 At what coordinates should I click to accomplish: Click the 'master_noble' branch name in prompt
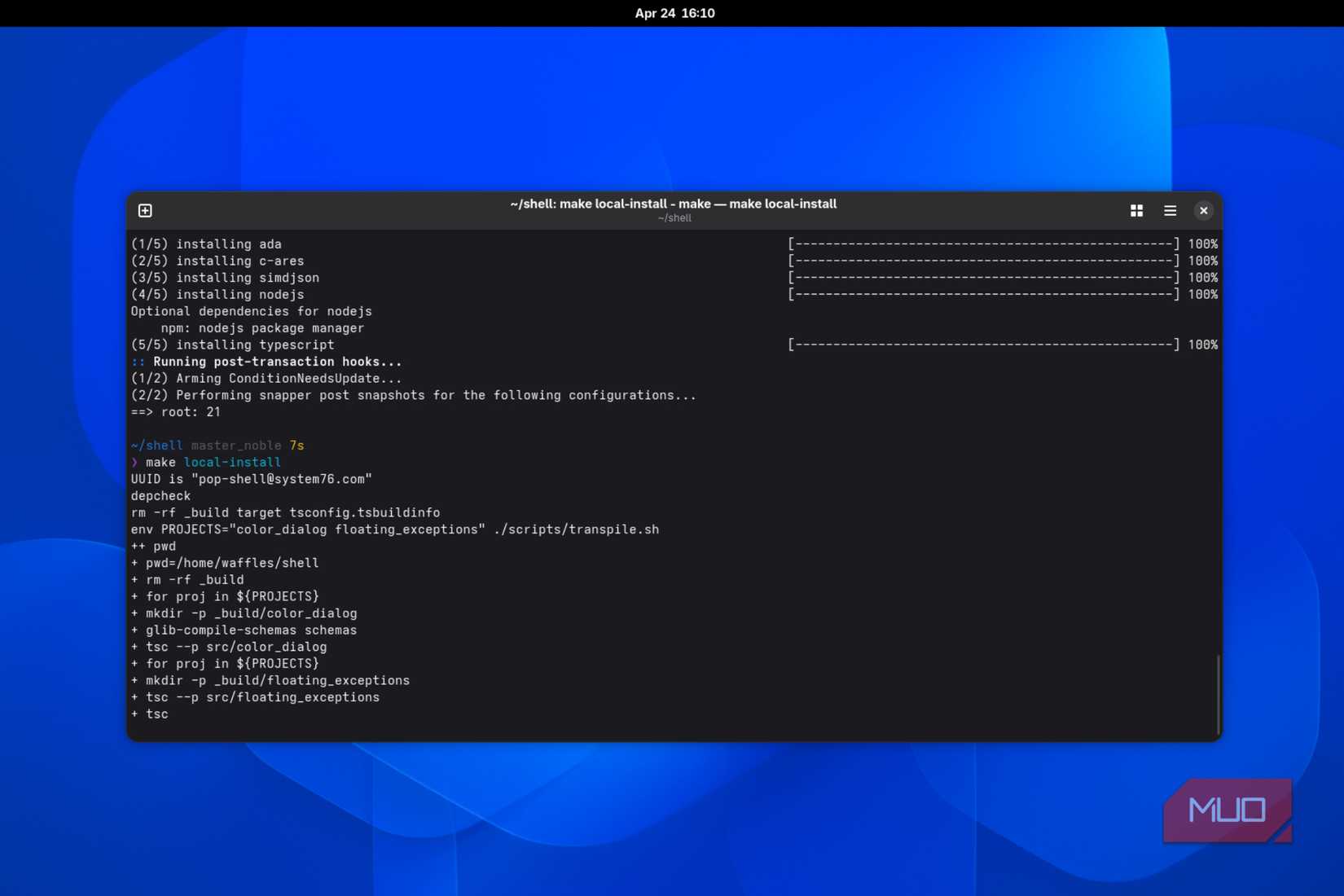tap(235, 446)
